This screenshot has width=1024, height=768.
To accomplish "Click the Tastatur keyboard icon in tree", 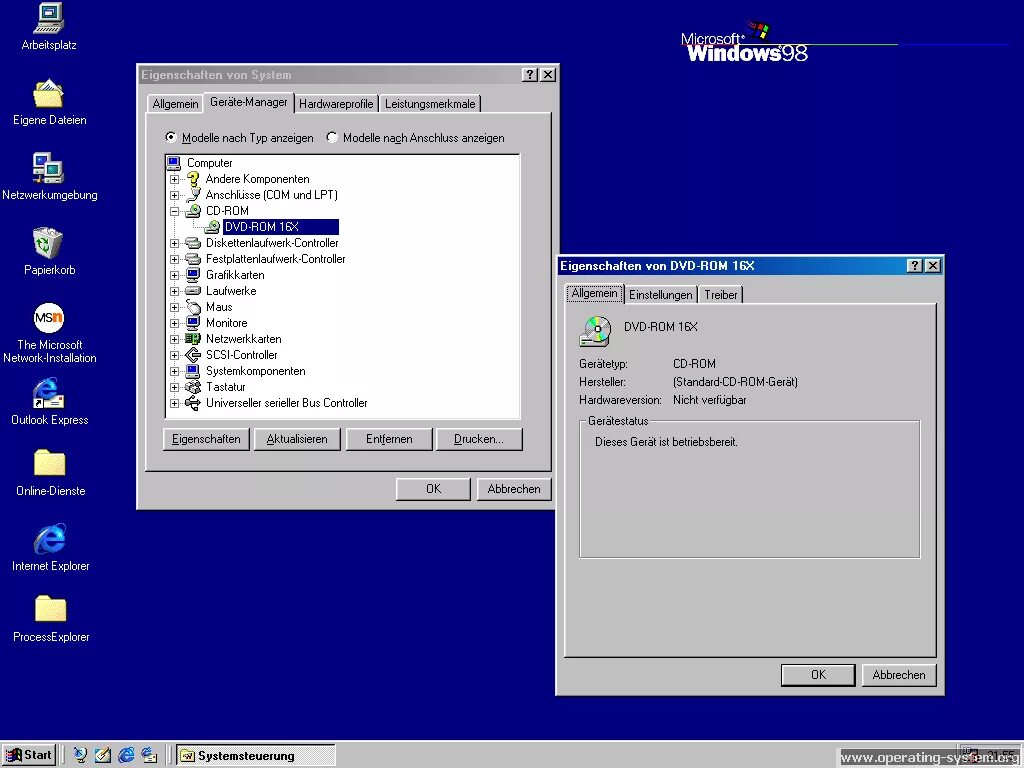I will click(x=193, y=387).
